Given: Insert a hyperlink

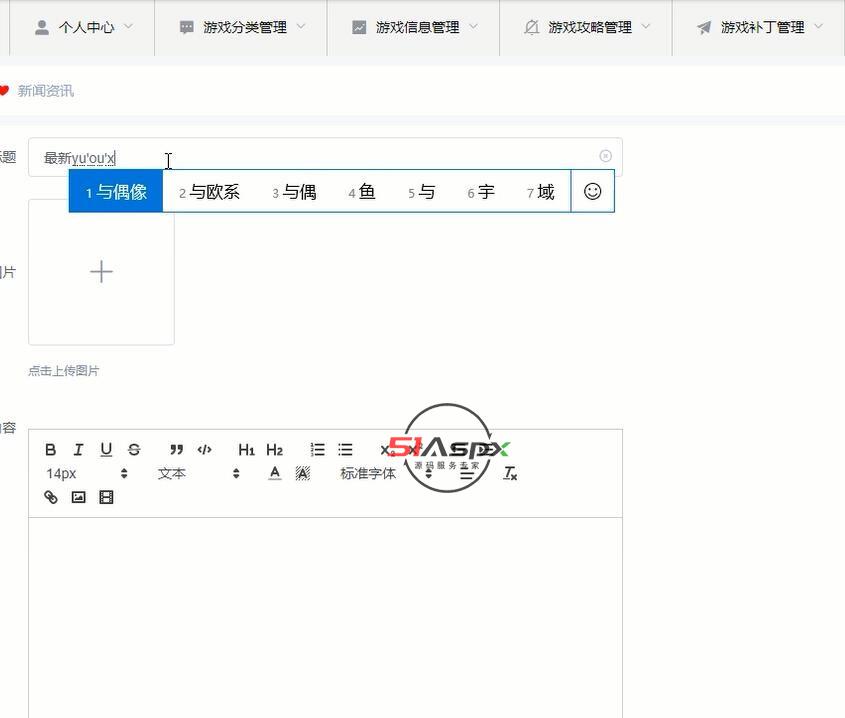Looking at the screenshot, I should [51, 497].
